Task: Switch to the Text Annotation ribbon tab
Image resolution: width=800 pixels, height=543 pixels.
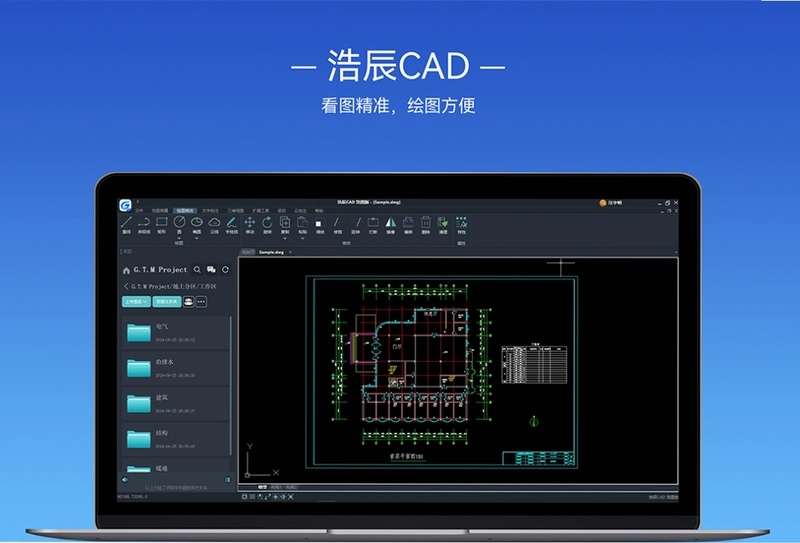Action: 210,211
